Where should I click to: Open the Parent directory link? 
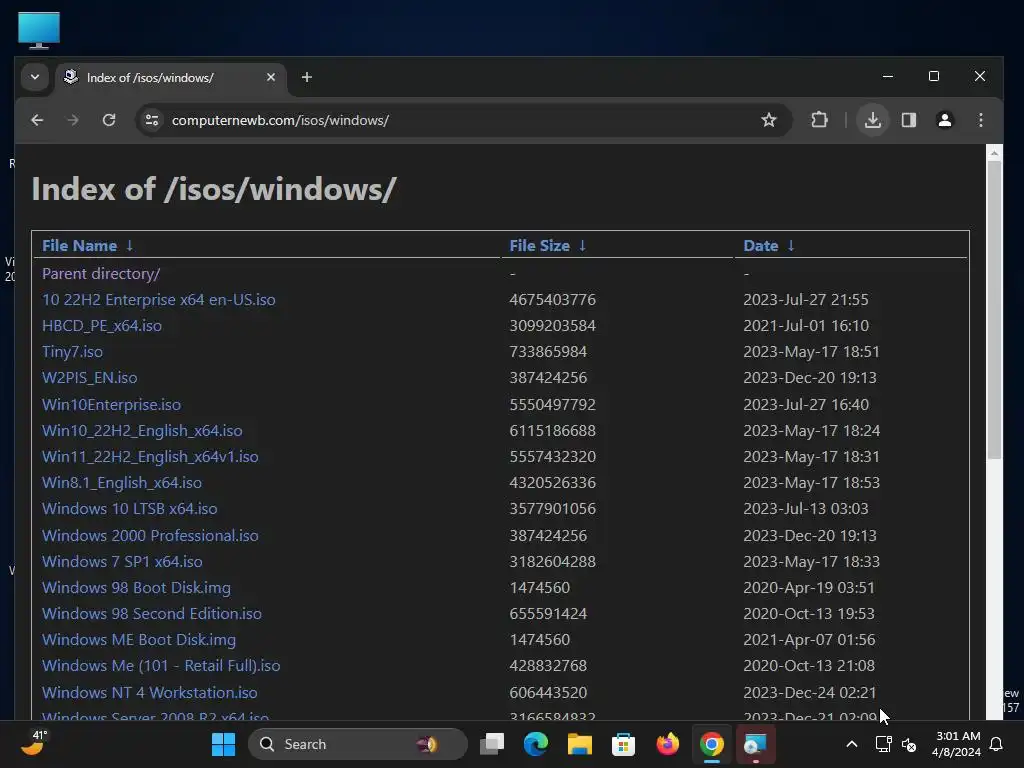(101, 274)
